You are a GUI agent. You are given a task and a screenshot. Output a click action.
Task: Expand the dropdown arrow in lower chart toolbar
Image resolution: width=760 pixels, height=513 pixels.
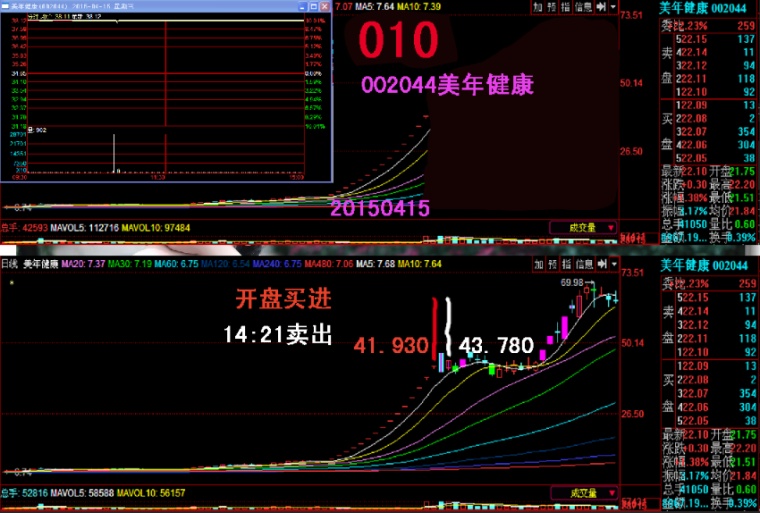click(614, 264)
